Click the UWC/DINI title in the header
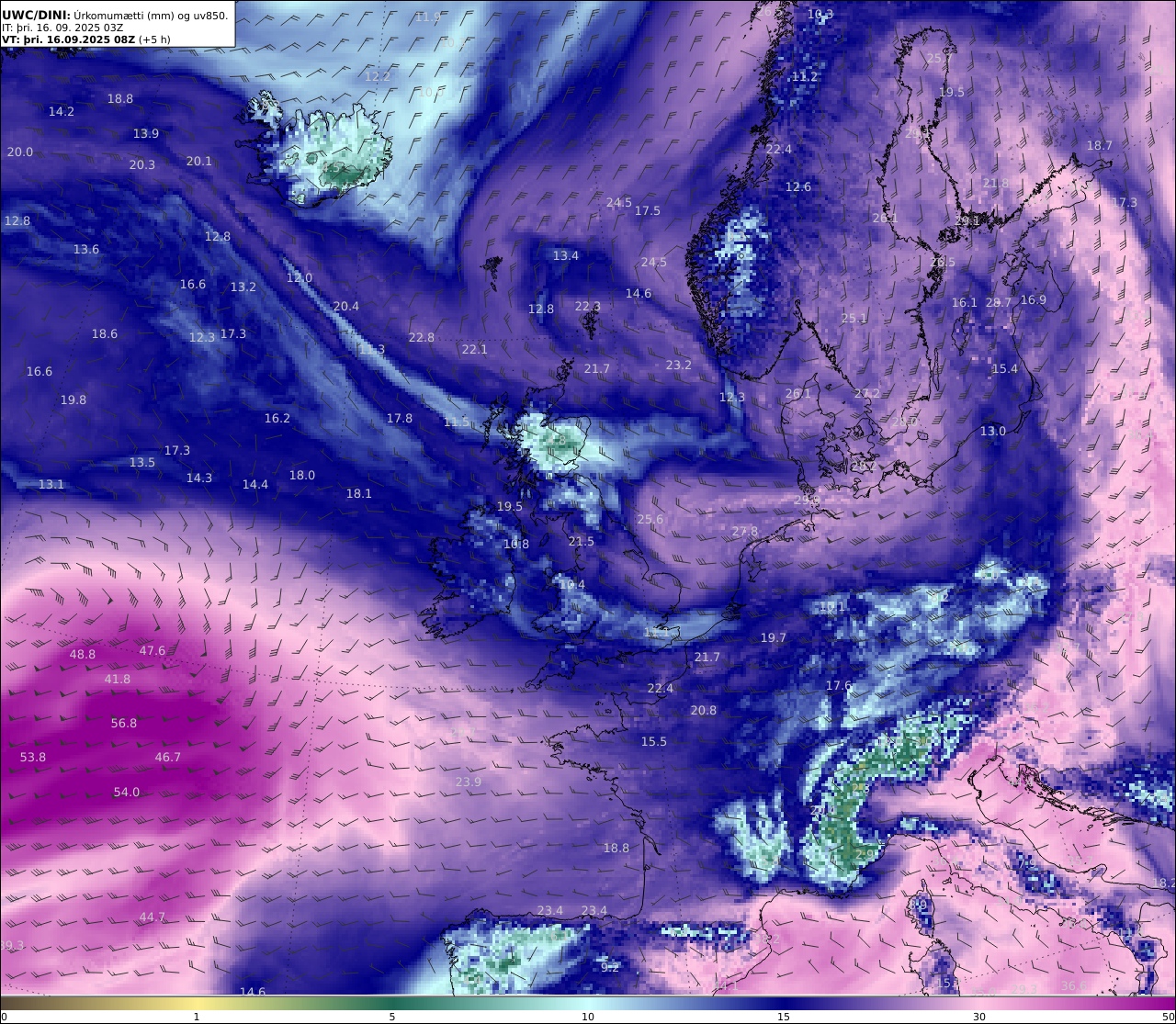Viewport: 1176px width, 1024px height. point(36,15)
